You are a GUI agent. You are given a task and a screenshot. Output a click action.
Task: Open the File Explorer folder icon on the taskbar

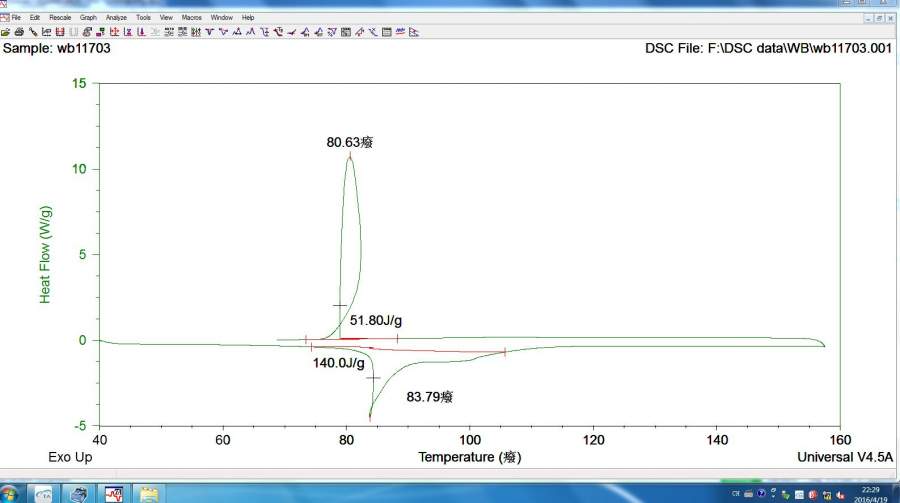[x=149, y=494]
